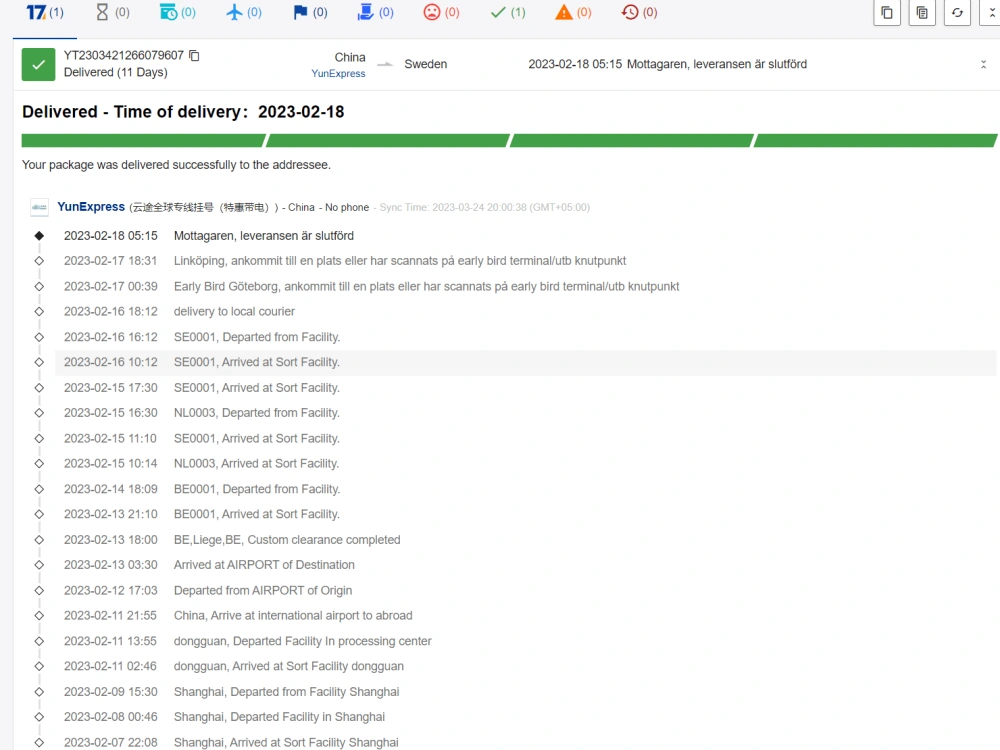
Task: Open the Delivered stamp status tab
Action: click(x=375, y=13)
